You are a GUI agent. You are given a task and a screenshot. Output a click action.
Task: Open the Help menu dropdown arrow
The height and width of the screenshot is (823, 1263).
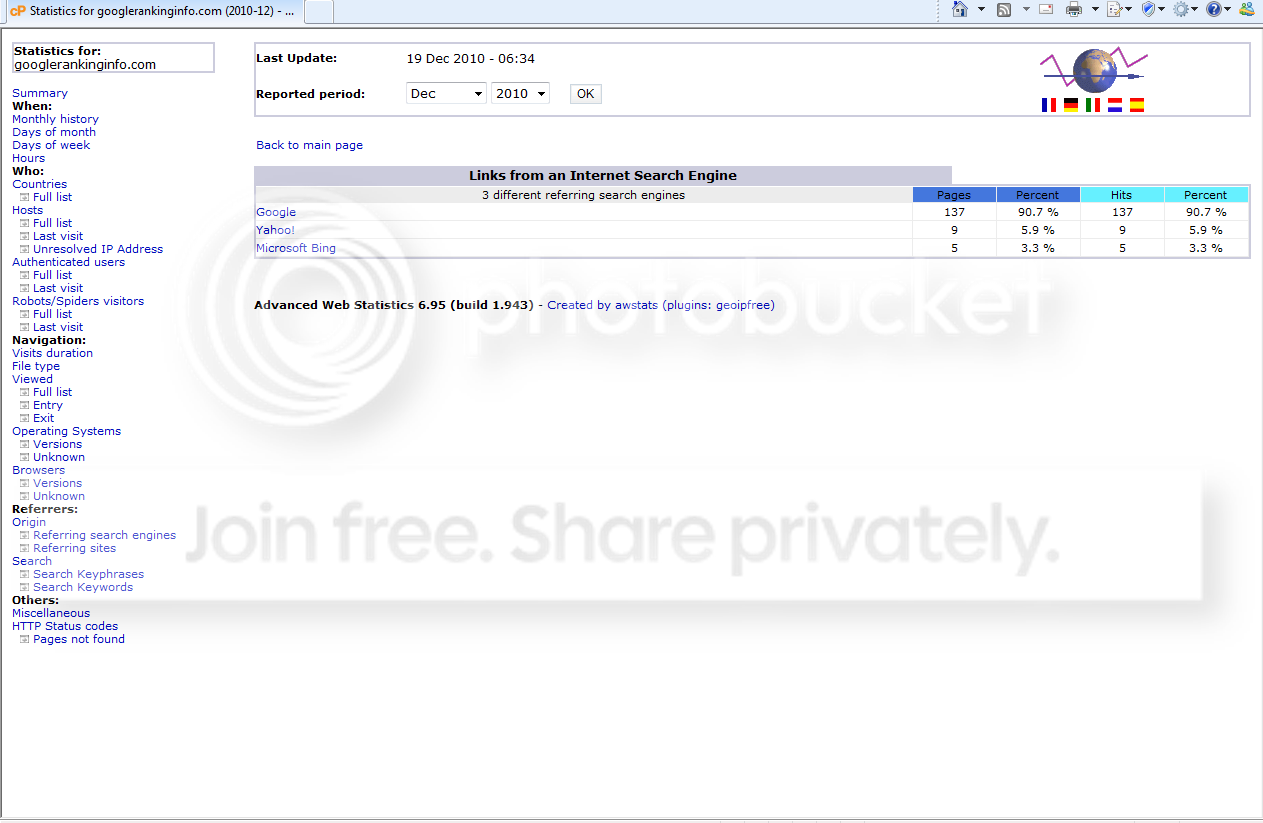coord(1228,9)
